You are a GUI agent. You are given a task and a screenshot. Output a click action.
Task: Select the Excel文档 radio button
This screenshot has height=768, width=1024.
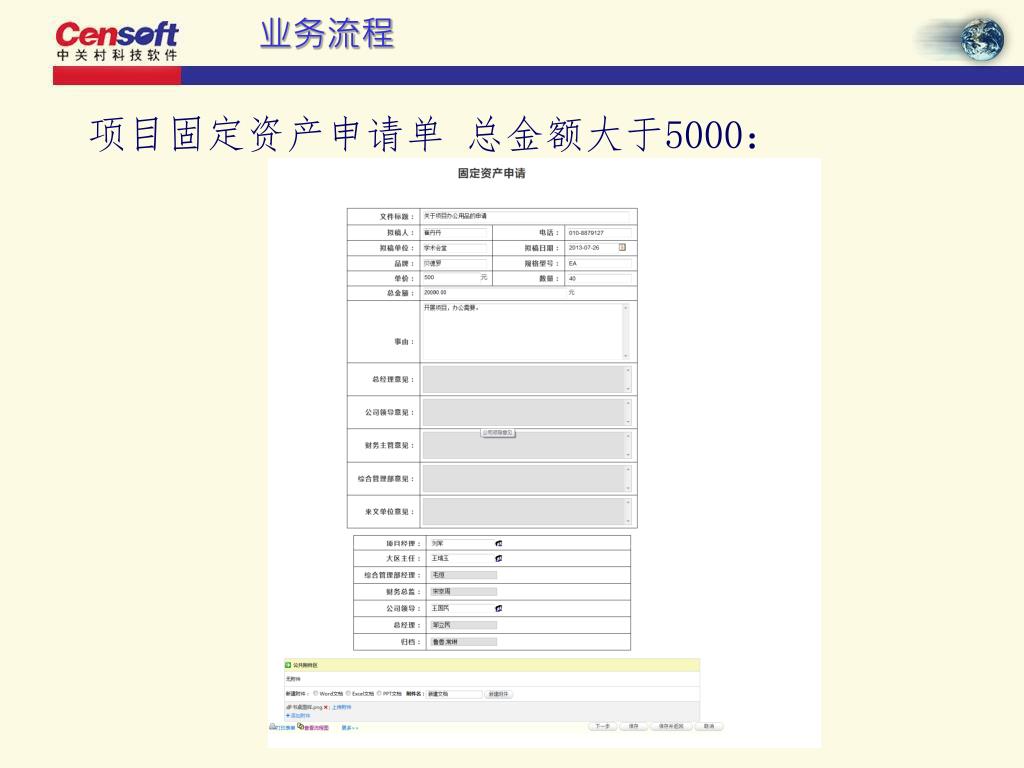click(x=348, y=694)
